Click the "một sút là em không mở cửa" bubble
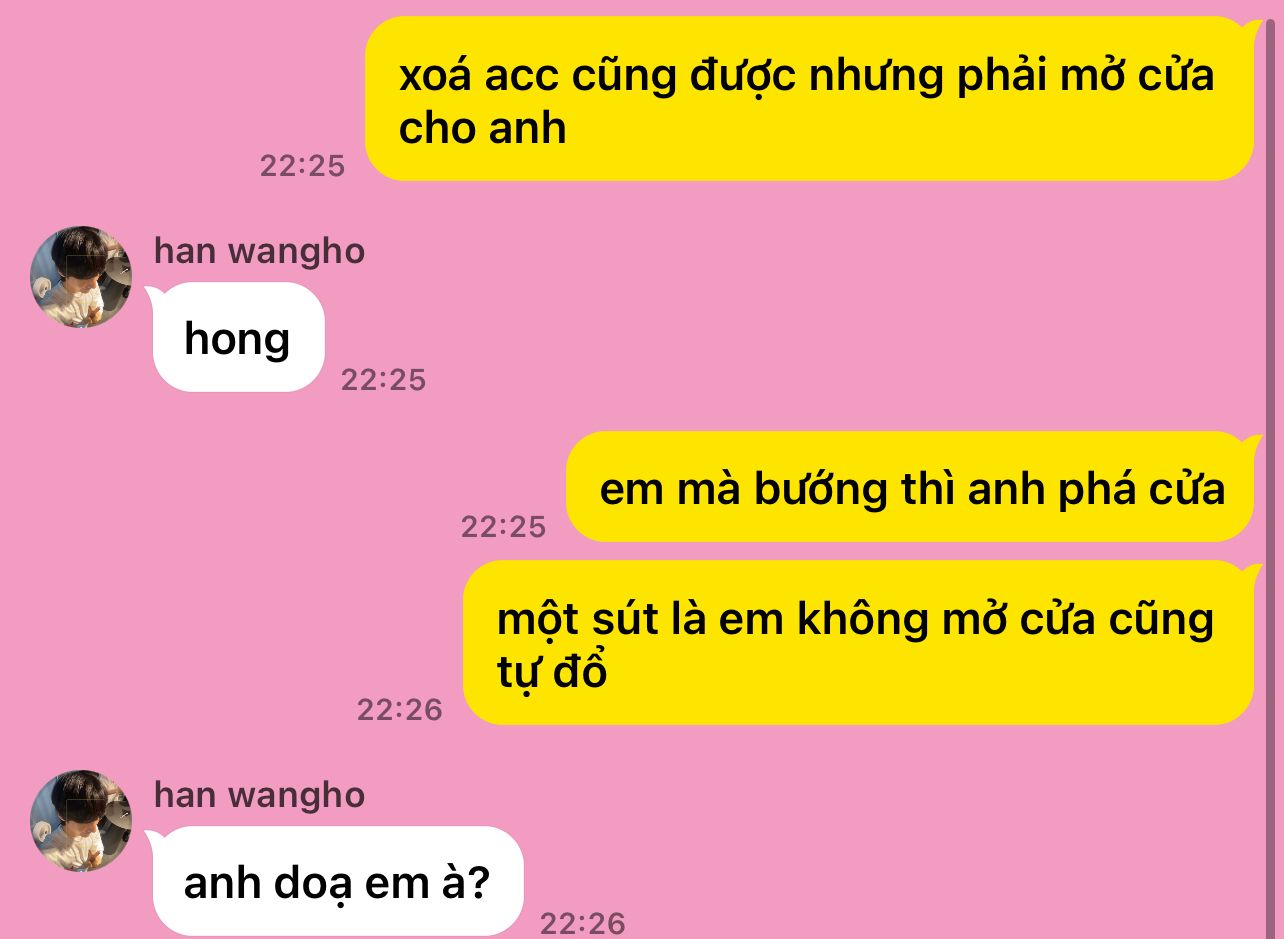Image resolution: width=1284 pixels, height=939 pixels. (858, 643)
